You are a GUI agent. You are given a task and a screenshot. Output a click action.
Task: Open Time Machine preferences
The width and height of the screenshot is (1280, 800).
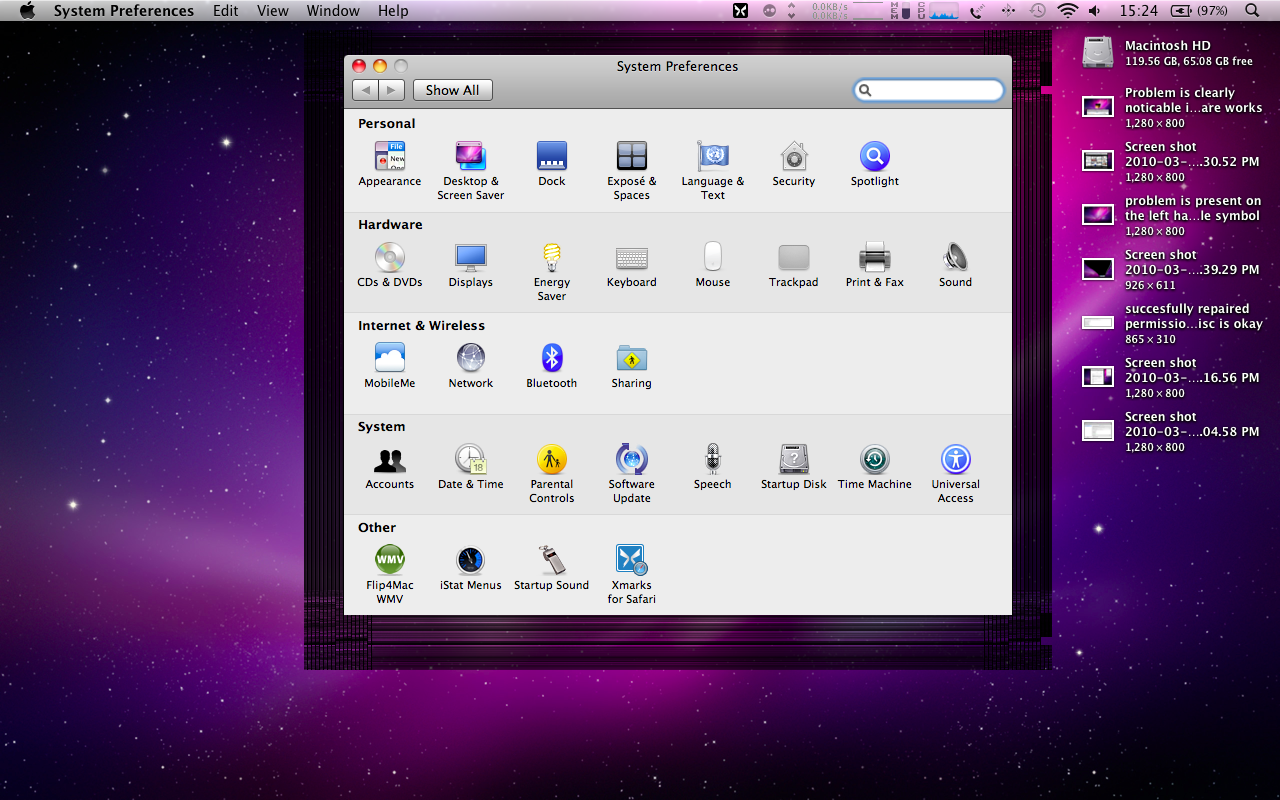click(875, 467)
